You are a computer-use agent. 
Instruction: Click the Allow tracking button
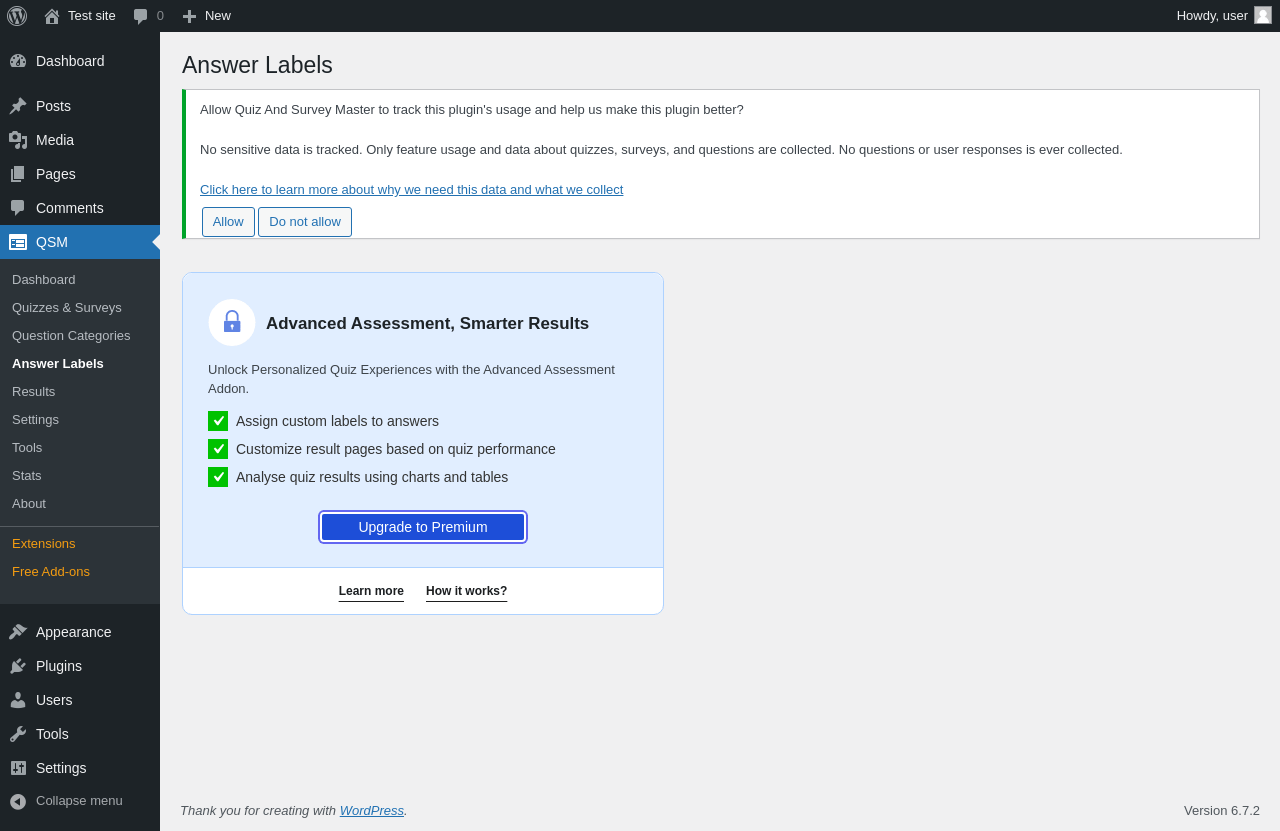228,222
